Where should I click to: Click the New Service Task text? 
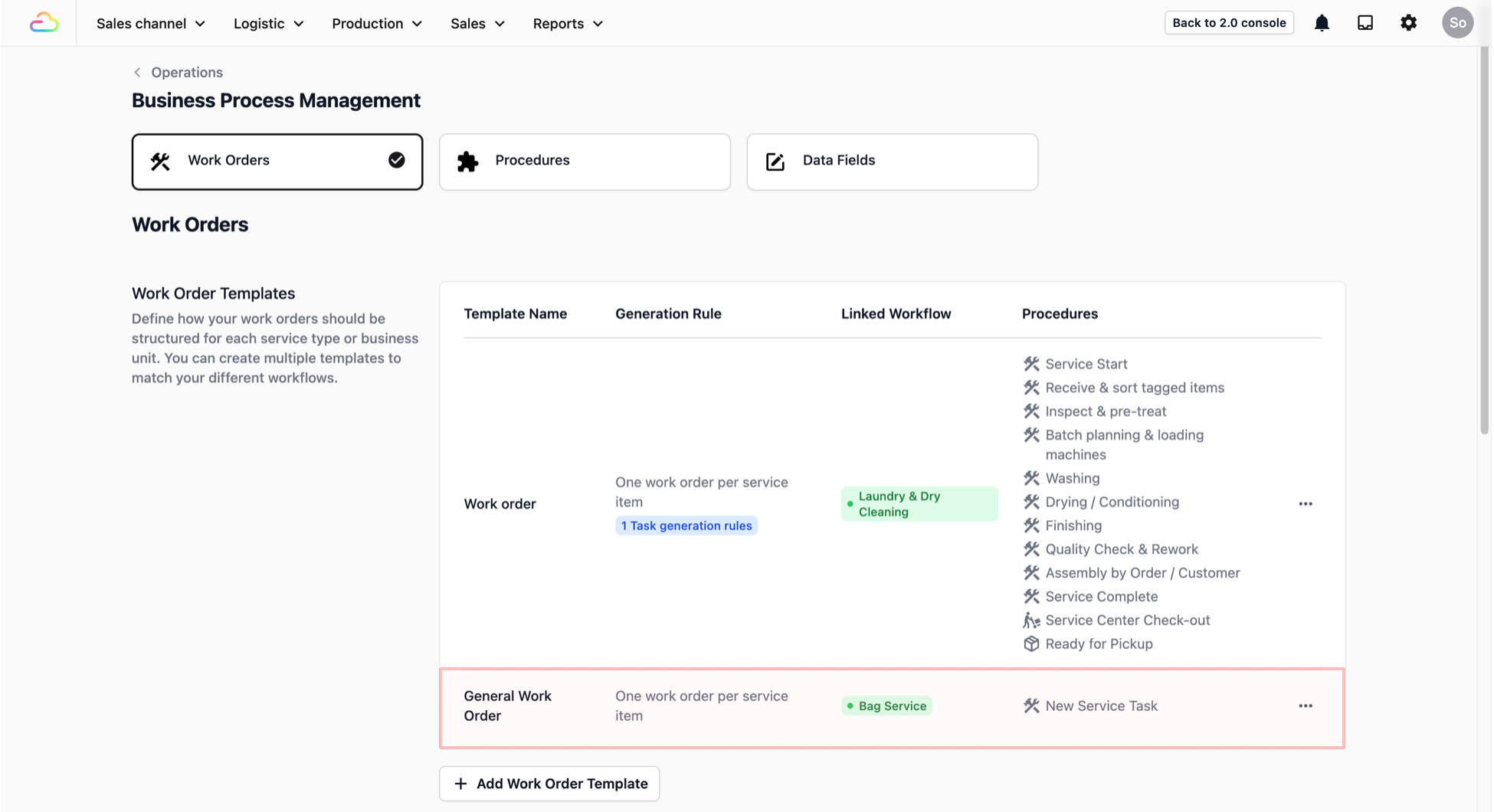click(1101, 706)
